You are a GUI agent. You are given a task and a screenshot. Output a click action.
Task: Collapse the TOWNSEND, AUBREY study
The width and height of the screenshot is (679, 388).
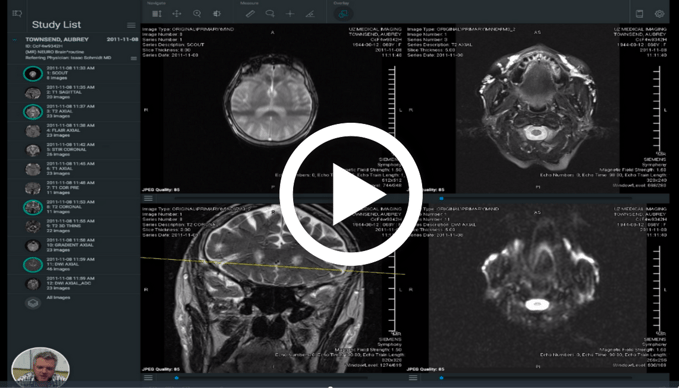point(15,39)
